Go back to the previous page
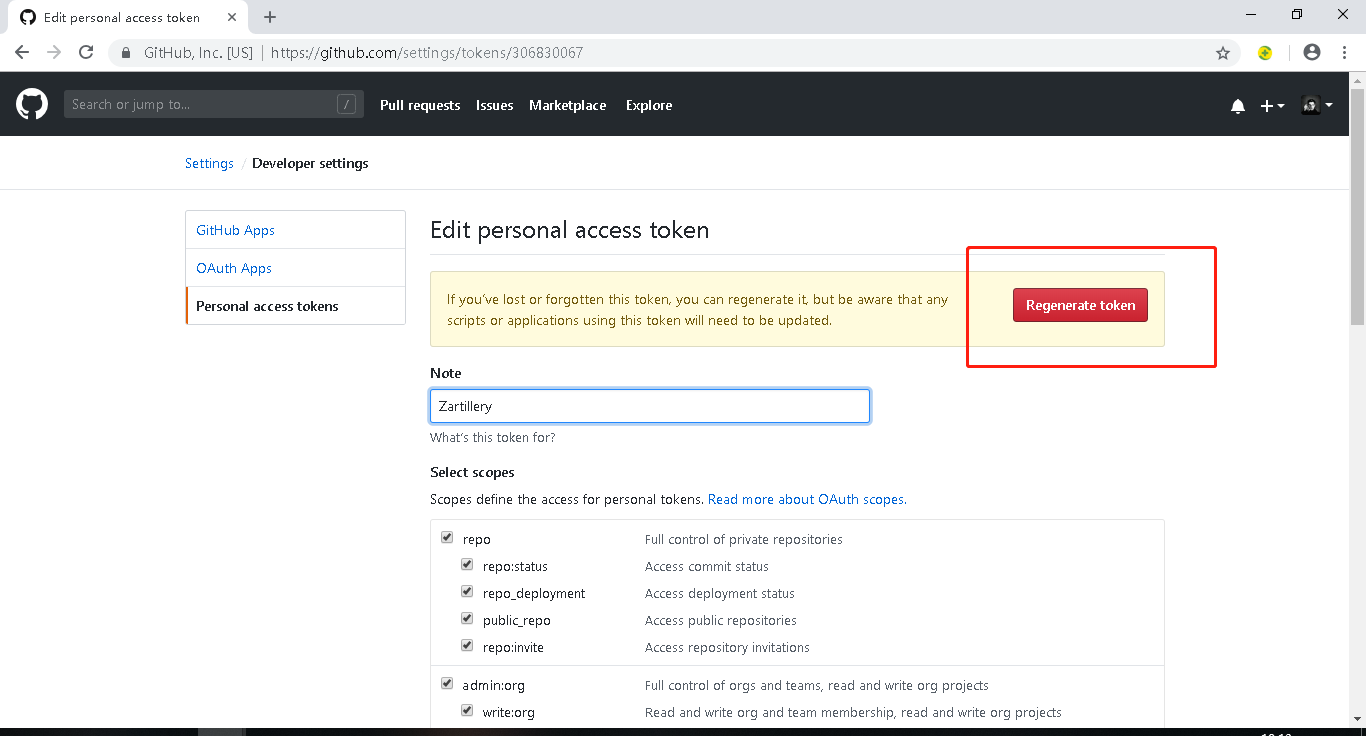 tap(22, 53)
